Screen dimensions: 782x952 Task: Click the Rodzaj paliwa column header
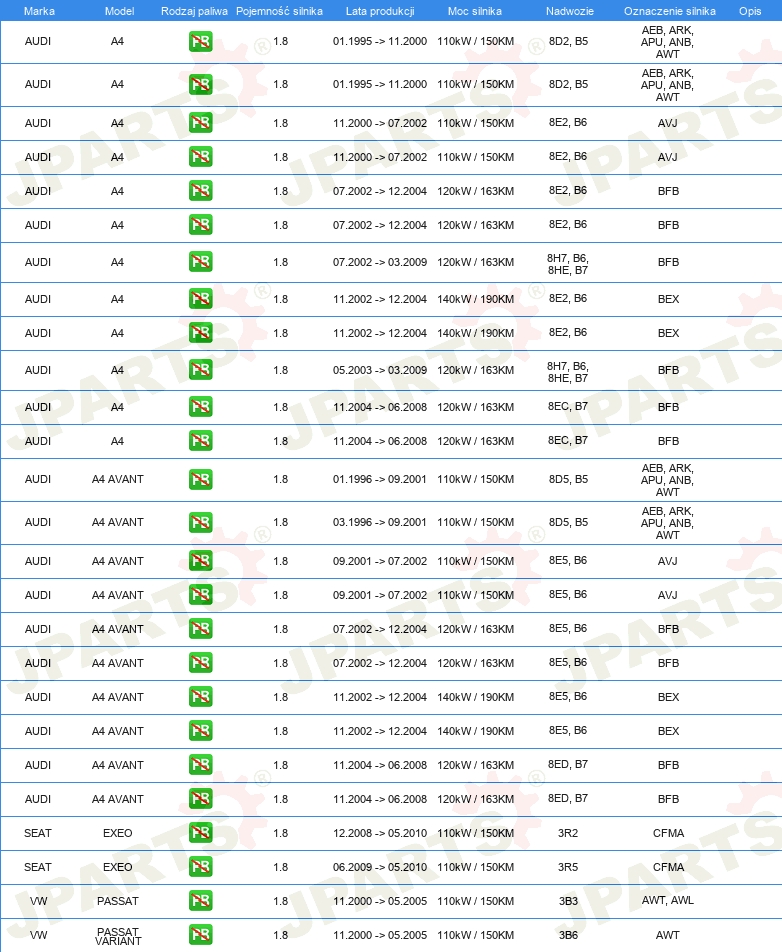(x=194, y=11)
